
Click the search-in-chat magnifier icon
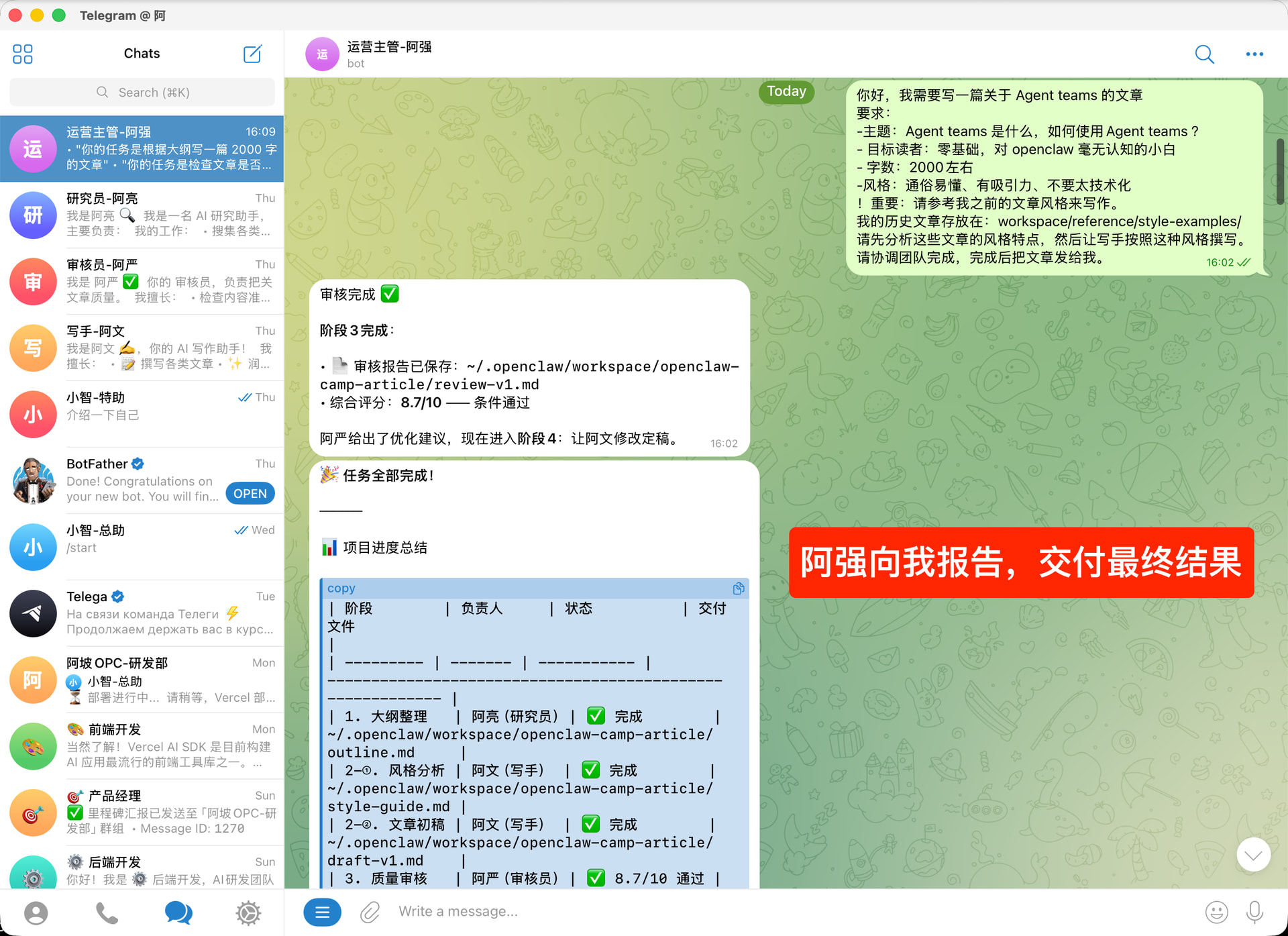1204,54
